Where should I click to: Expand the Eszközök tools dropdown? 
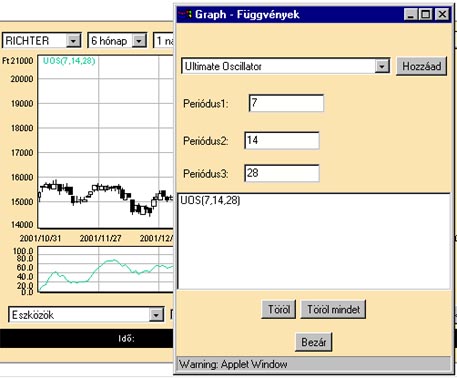(x=156, y=315)
